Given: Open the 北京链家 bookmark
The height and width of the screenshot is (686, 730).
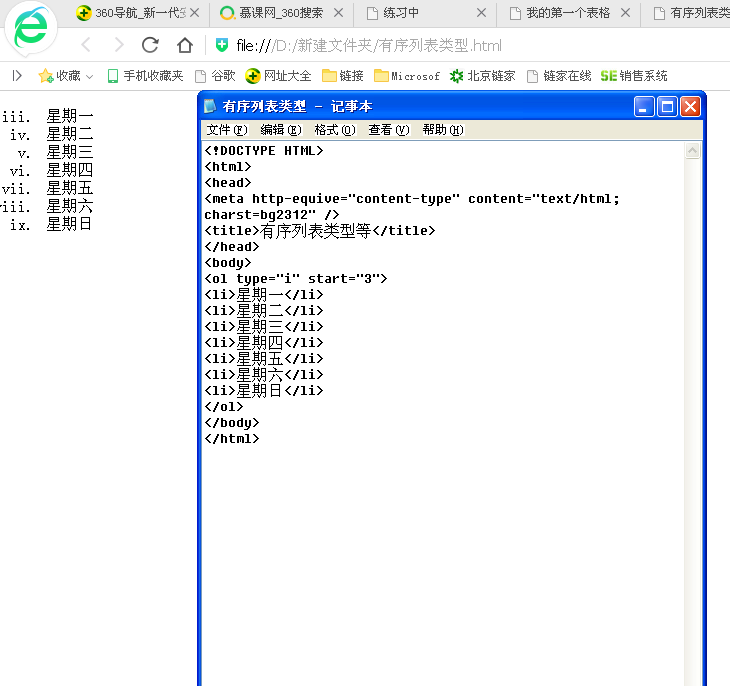Looking at the screenshot, I should (483, 75).
